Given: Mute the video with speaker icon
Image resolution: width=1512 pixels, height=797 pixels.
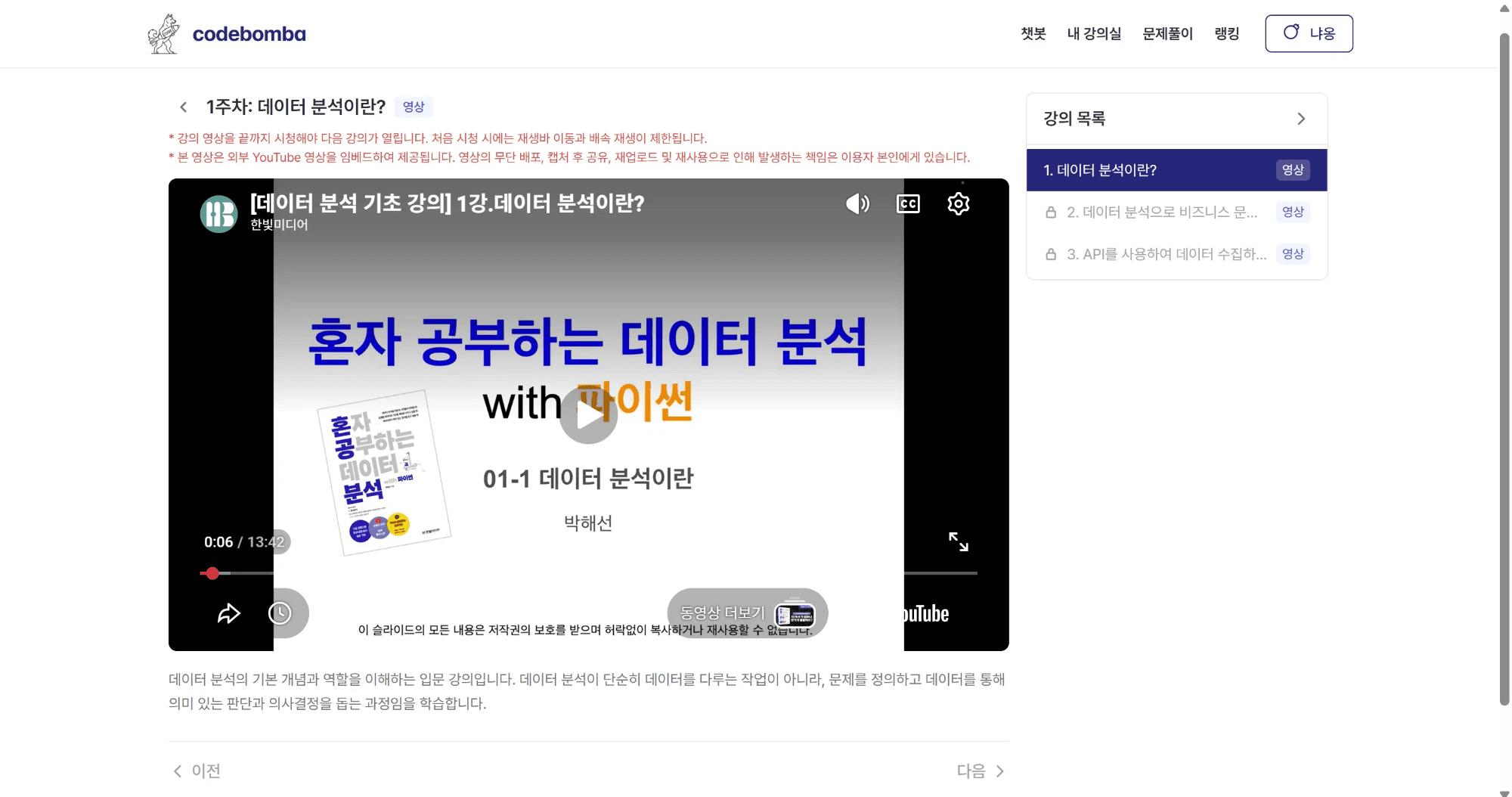Looking at the screenshot, I should [857, 203].
